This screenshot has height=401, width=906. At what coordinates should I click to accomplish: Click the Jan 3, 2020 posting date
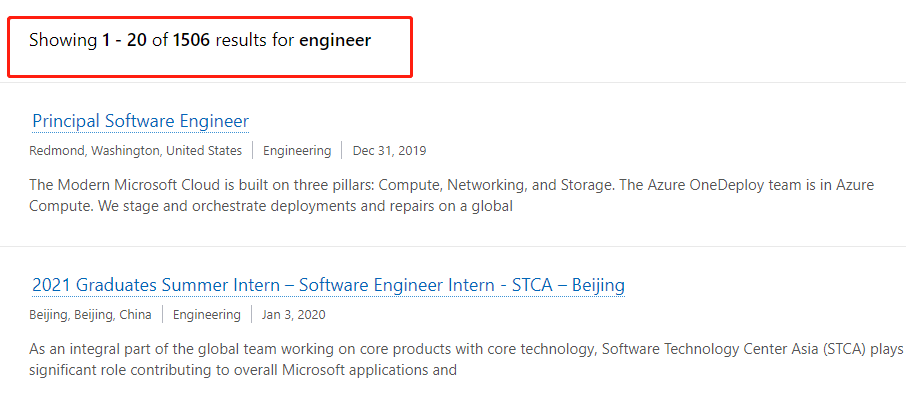pos(293,315)
